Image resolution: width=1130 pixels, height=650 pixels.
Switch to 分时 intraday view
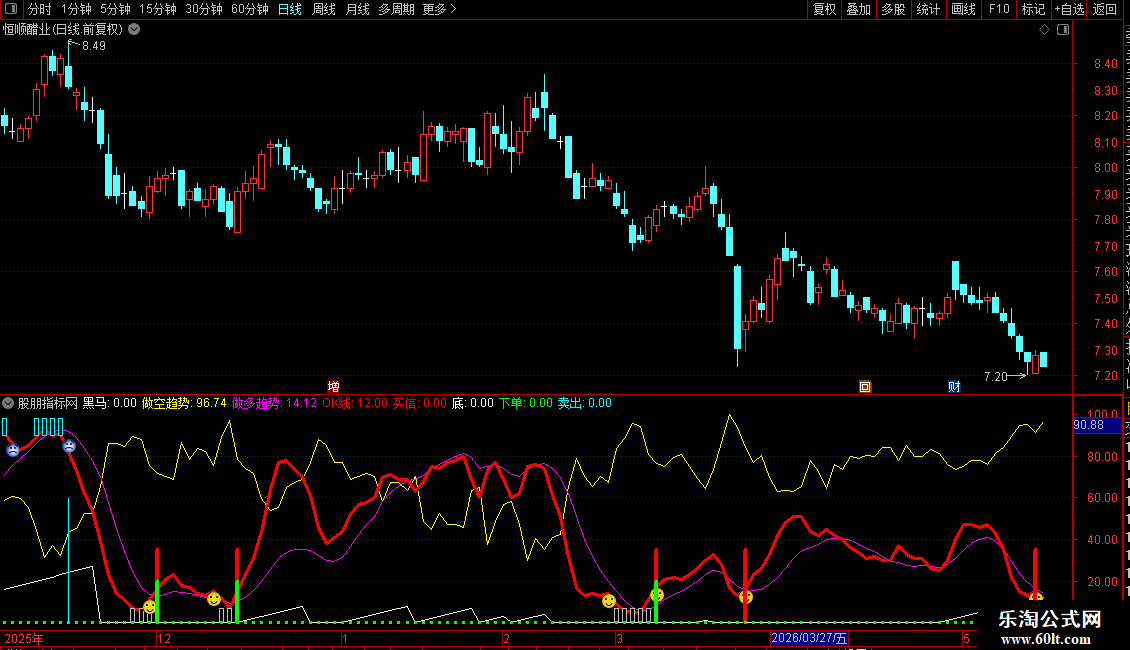pos(40,9)
